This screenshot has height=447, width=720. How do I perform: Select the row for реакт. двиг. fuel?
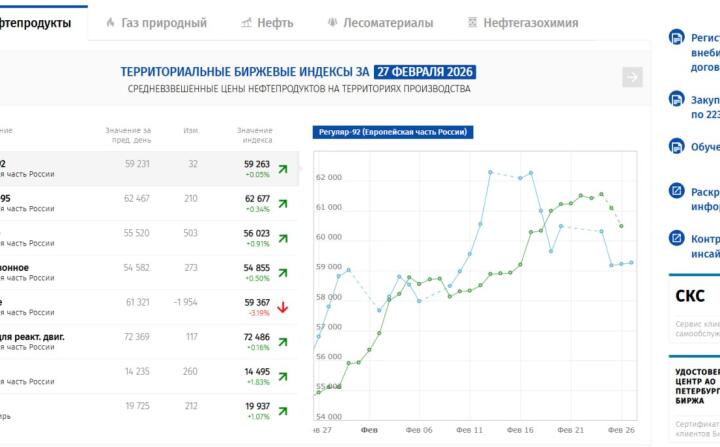tap(148, 342)
